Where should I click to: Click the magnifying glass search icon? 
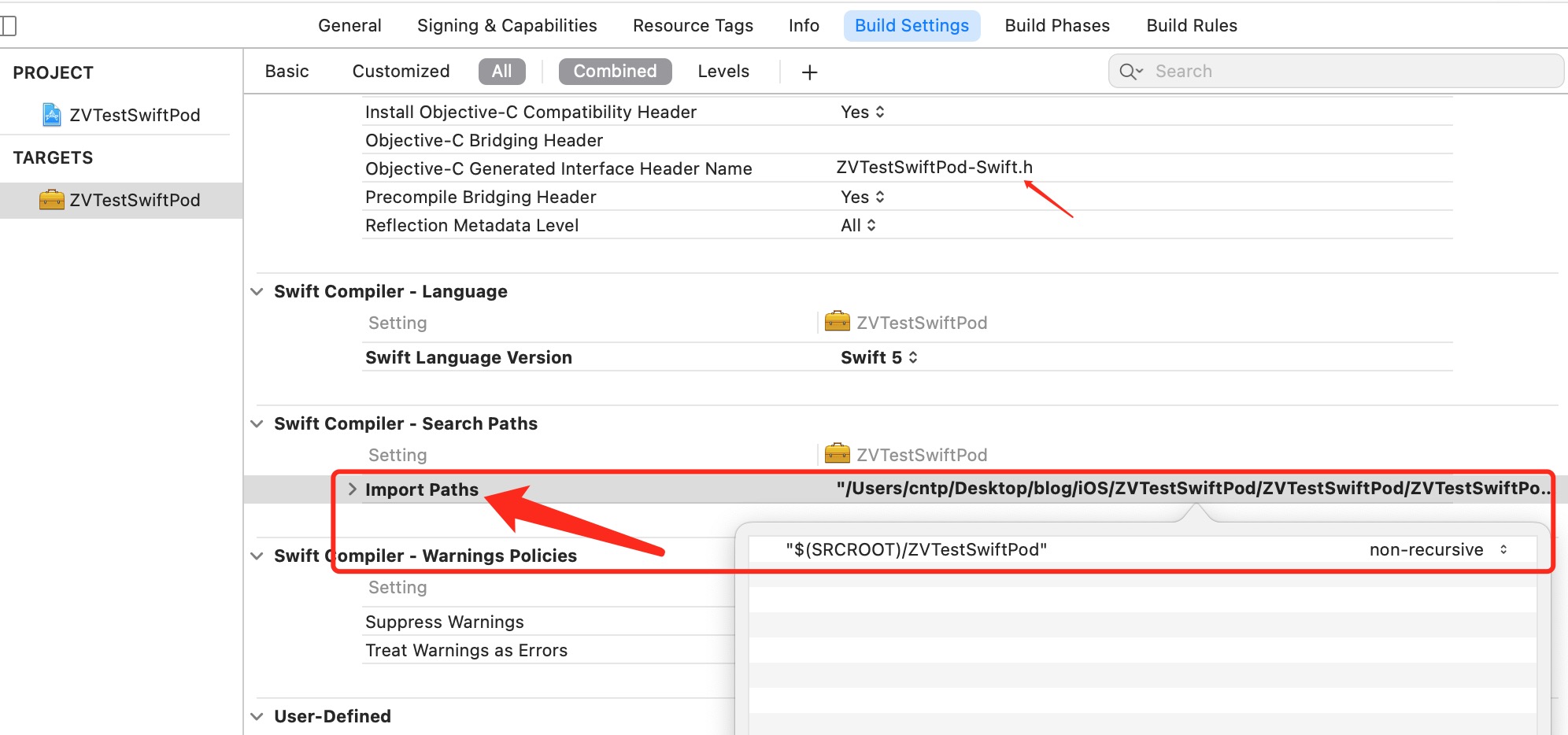[1129, 72]
